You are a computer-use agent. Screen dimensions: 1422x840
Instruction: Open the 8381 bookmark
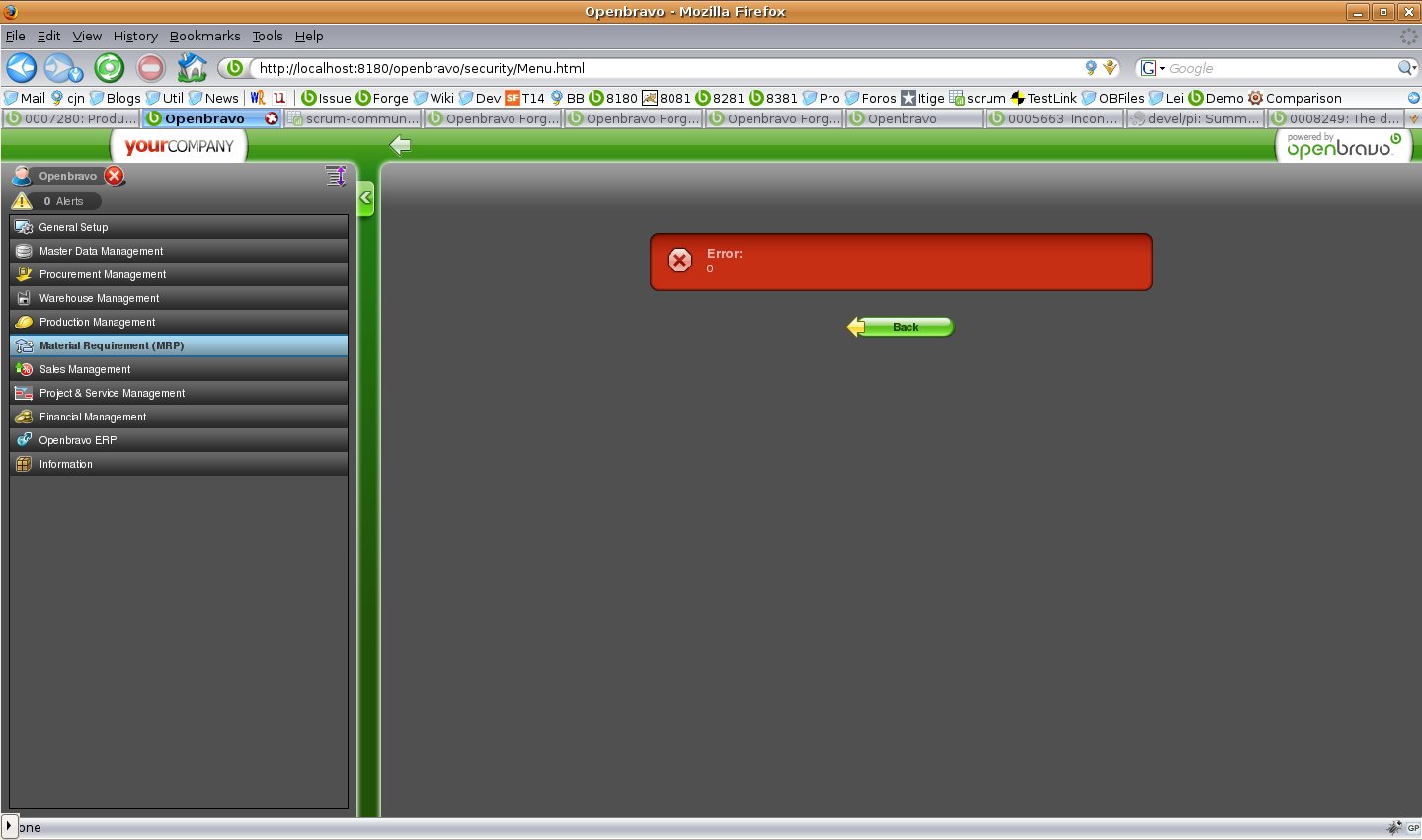pos(773,98)
